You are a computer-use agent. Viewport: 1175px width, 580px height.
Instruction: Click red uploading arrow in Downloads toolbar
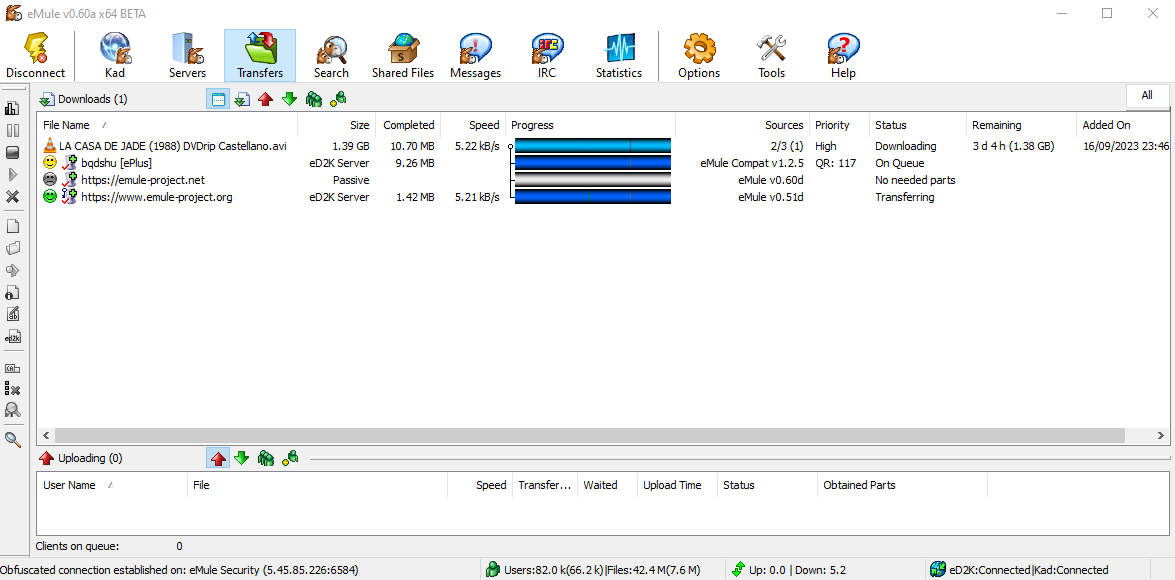click(x=265, y=99)
